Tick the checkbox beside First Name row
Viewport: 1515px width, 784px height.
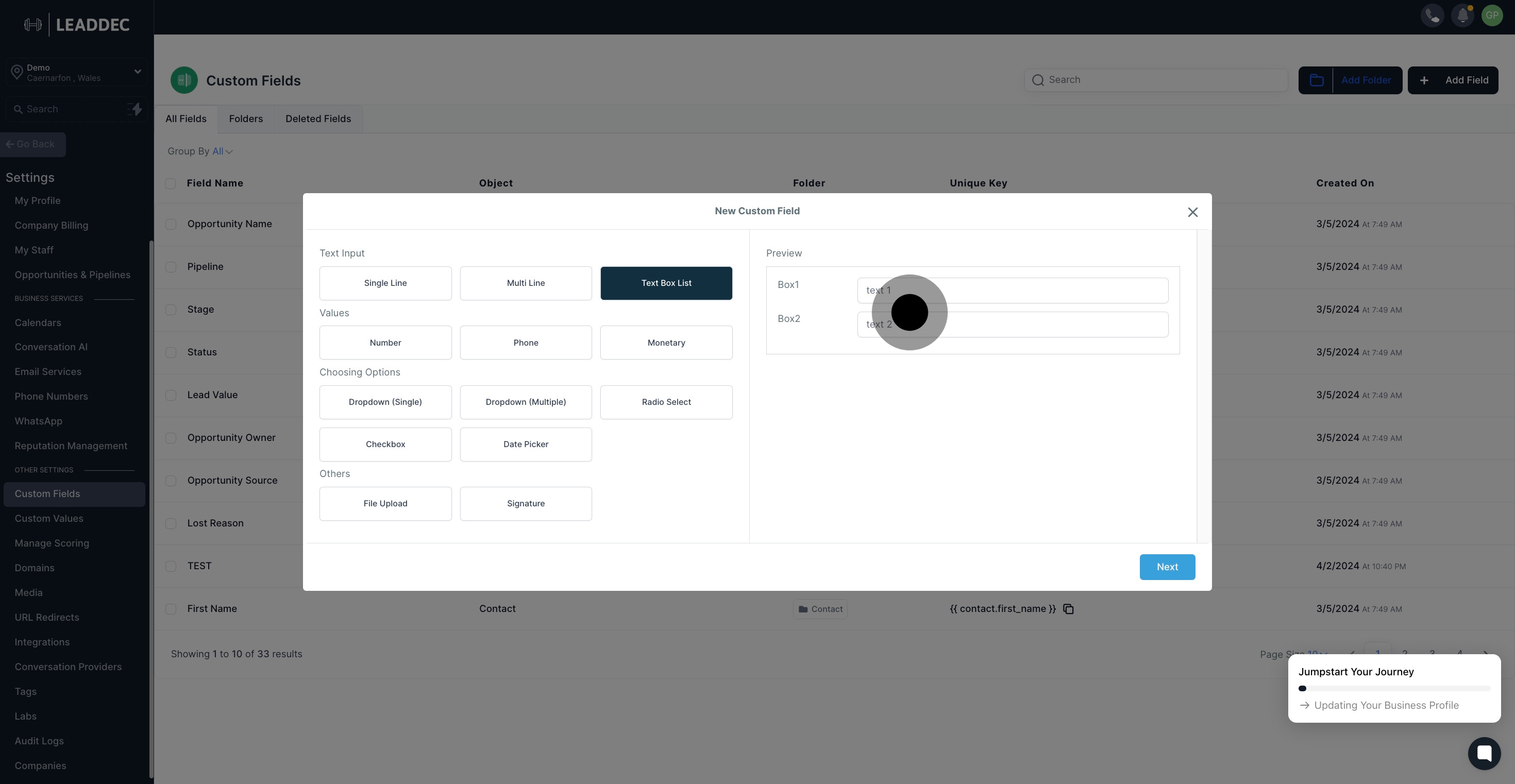[171, 609]
